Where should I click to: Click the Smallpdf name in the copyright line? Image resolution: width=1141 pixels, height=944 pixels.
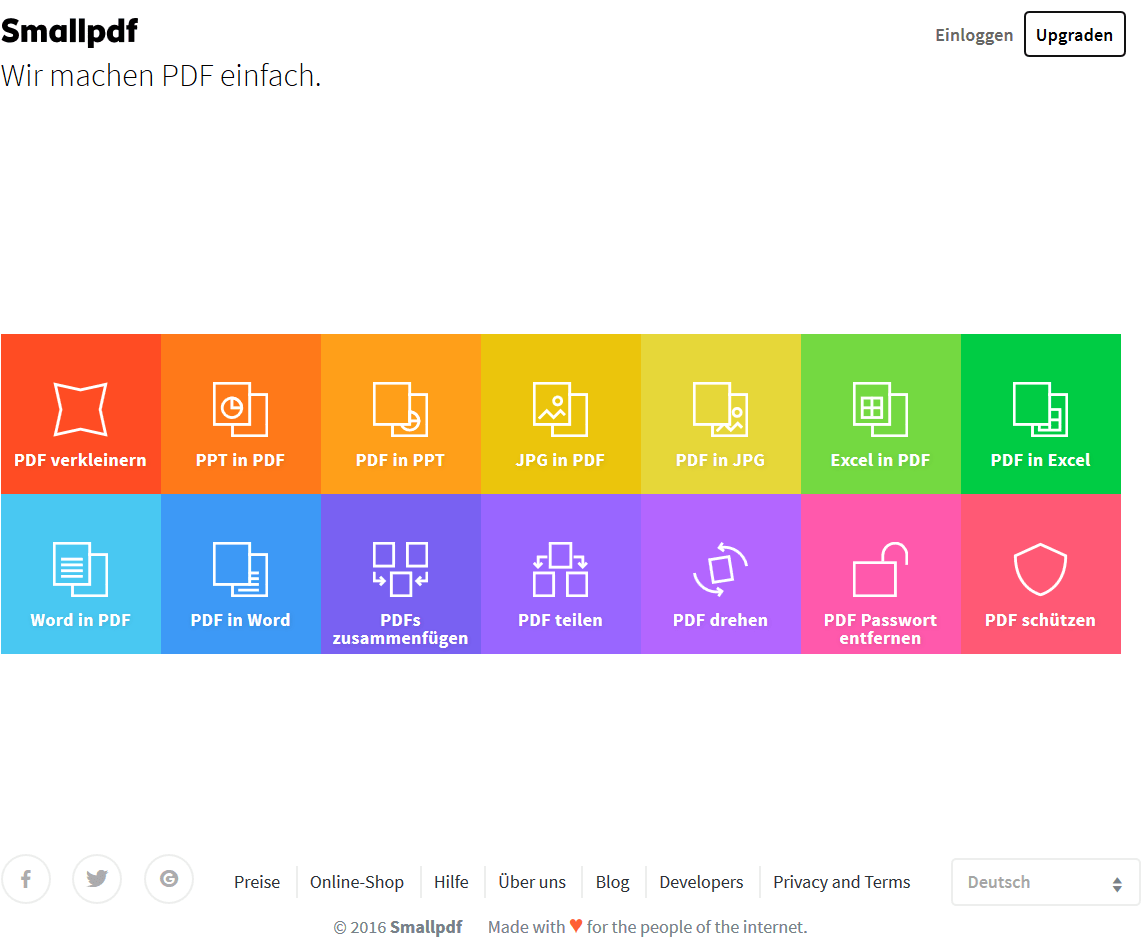tap(426, 927)
